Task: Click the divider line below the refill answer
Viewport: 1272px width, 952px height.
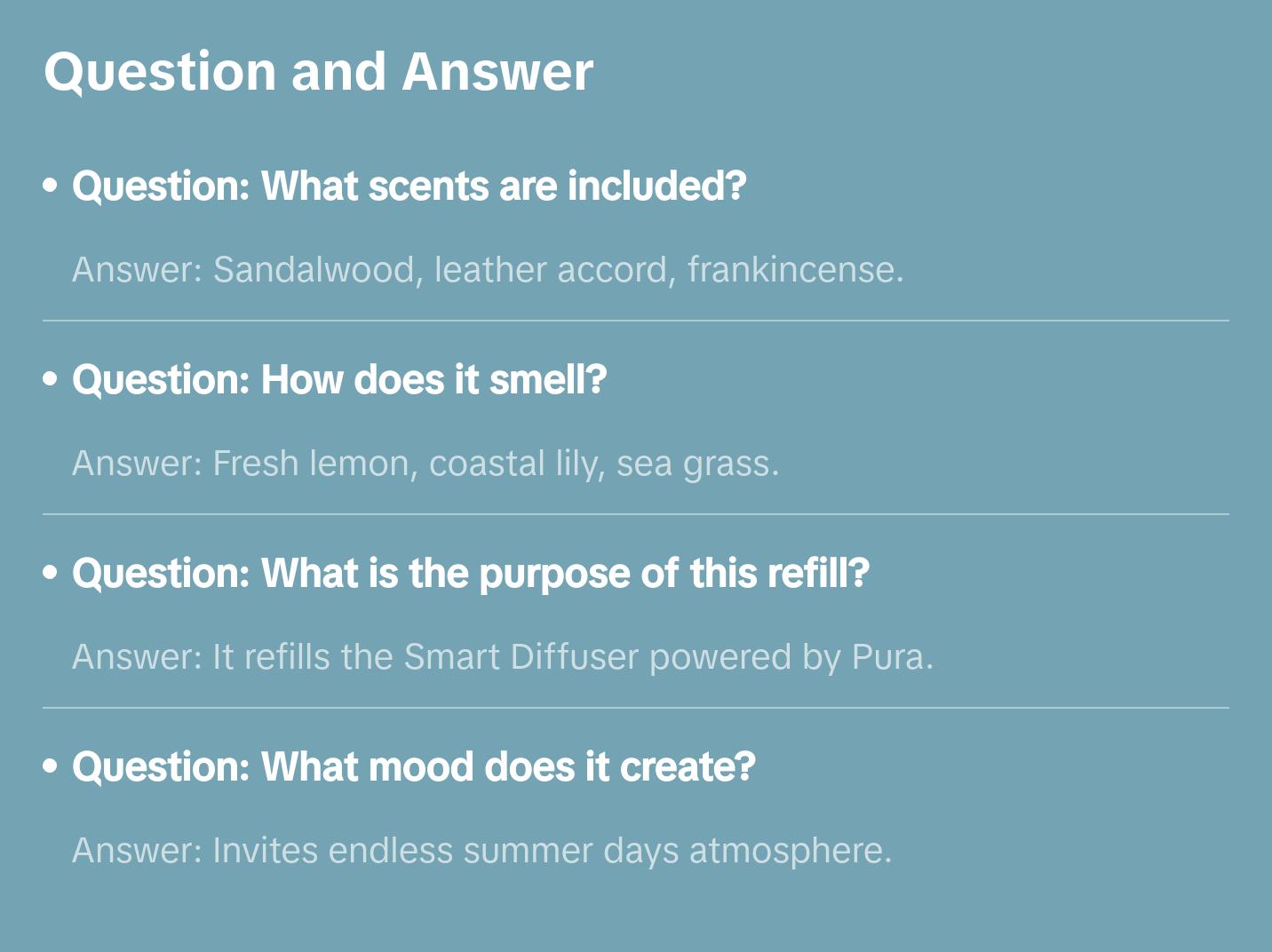Action: coord(636,708)
